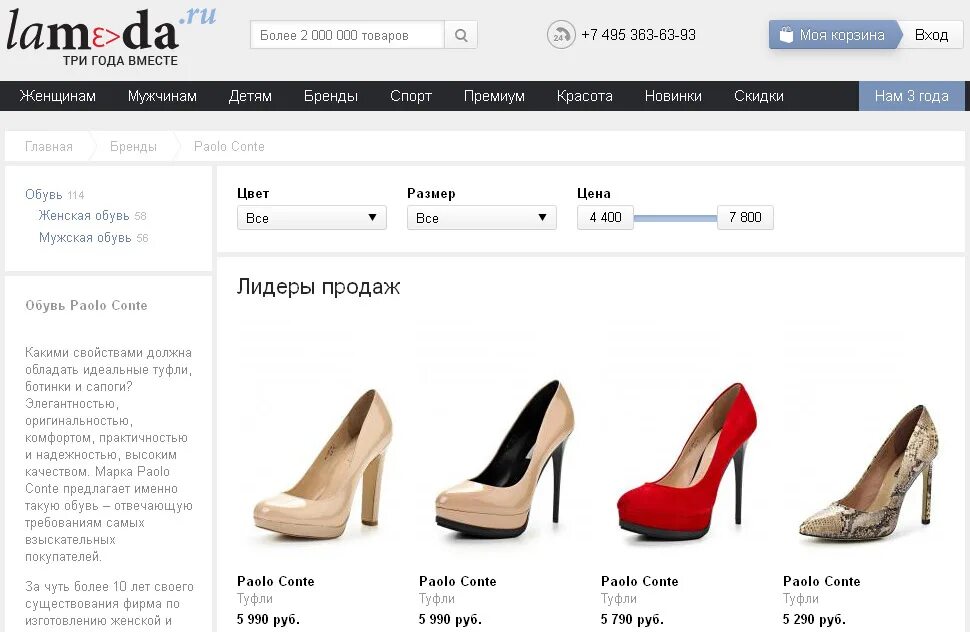The image size is (970, 632).
Task: Focus the product search input field
Action: tap(347, 35)
